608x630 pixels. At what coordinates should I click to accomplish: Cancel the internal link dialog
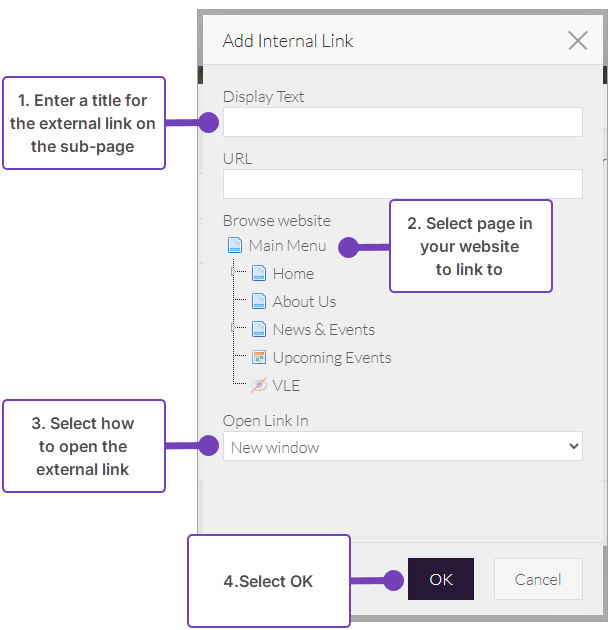coord(537,579)
